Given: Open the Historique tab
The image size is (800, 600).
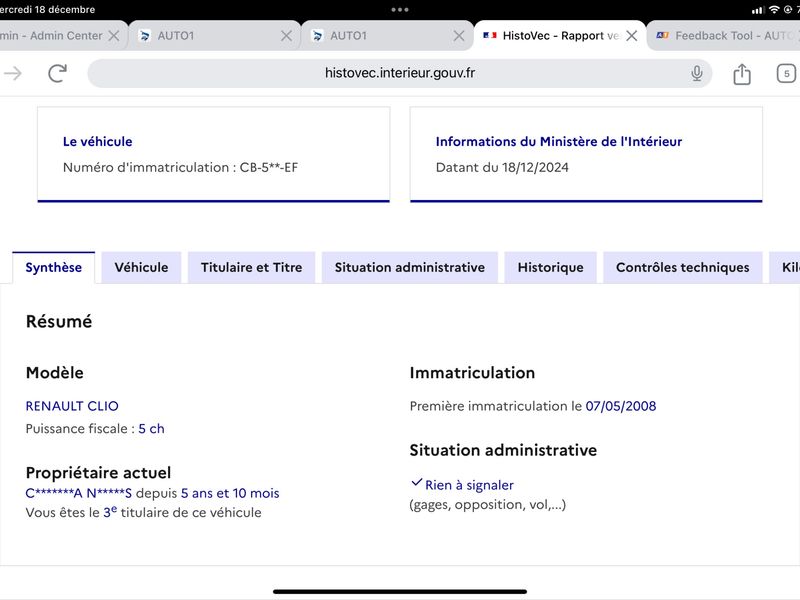Looking at the screenshot, I should [x=551, y=267].
